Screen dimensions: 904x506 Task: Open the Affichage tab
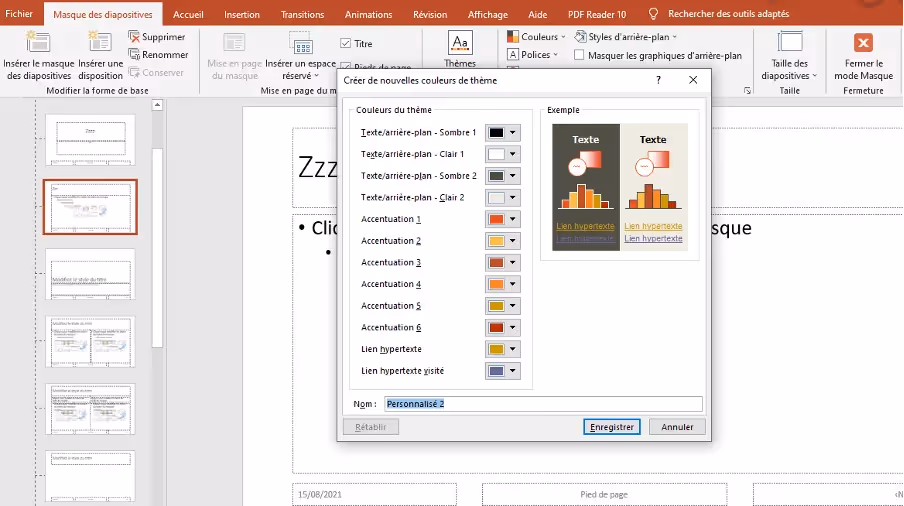(x=488, y=14)
